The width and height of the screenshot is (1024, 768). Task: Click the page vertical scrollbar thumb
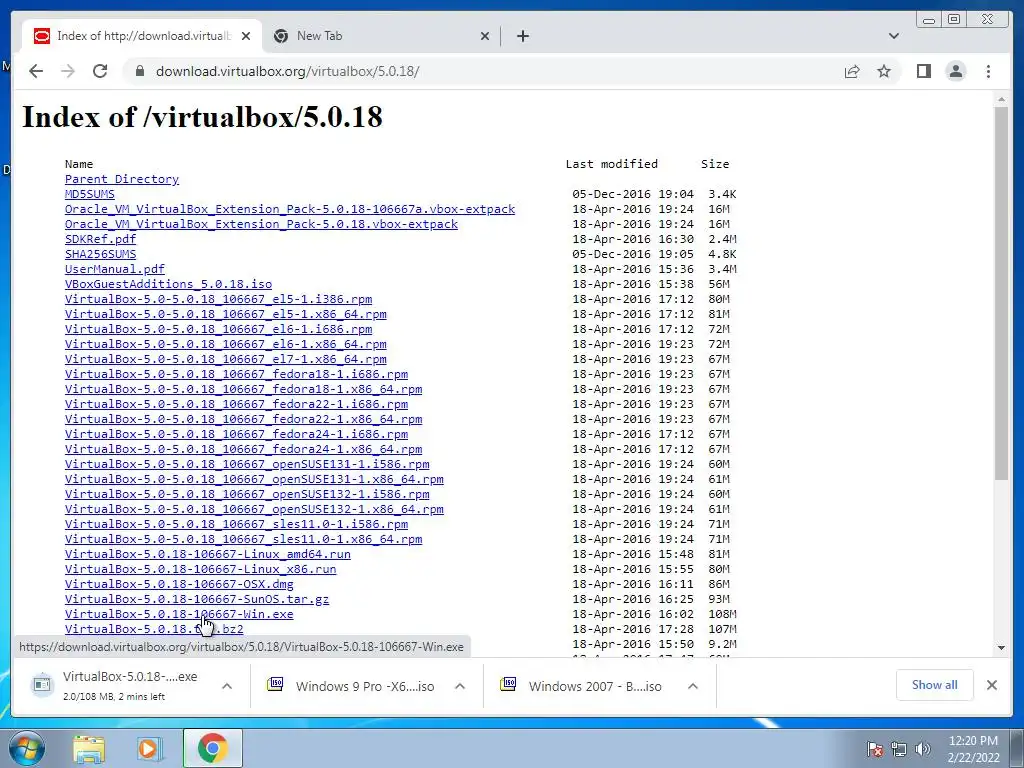[1001, 293]
